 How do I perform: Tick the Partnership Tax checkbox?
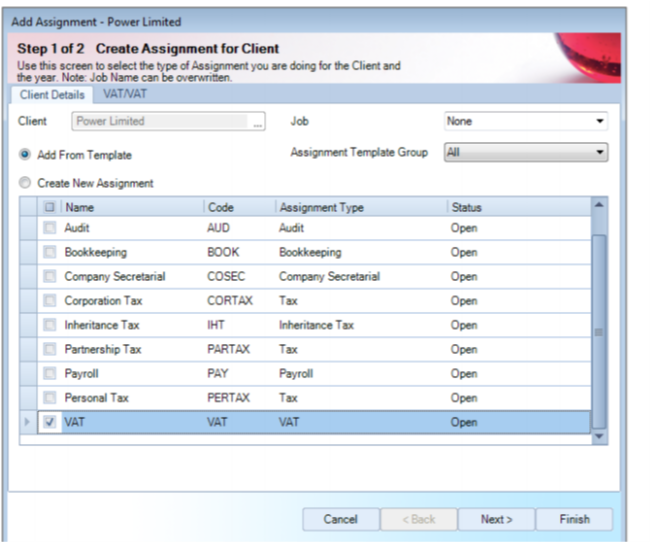[50, 349]
